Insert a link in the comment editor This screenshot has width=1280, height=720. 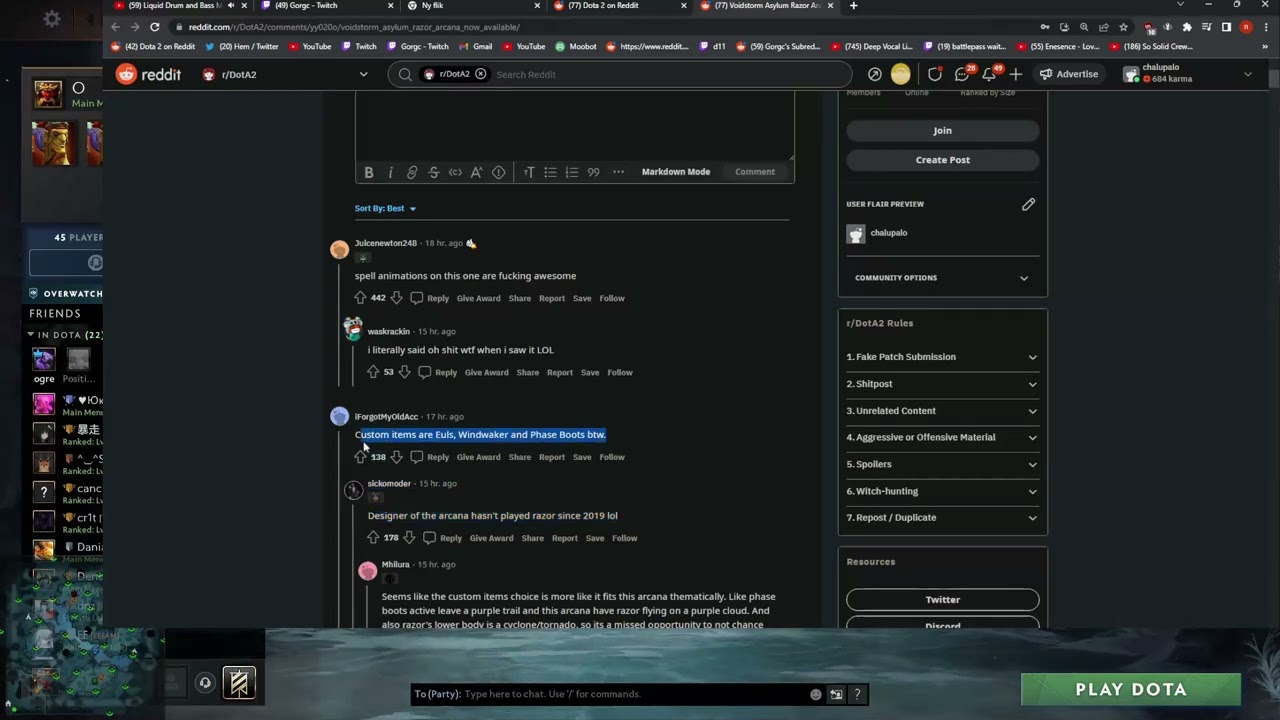point(412,172)
